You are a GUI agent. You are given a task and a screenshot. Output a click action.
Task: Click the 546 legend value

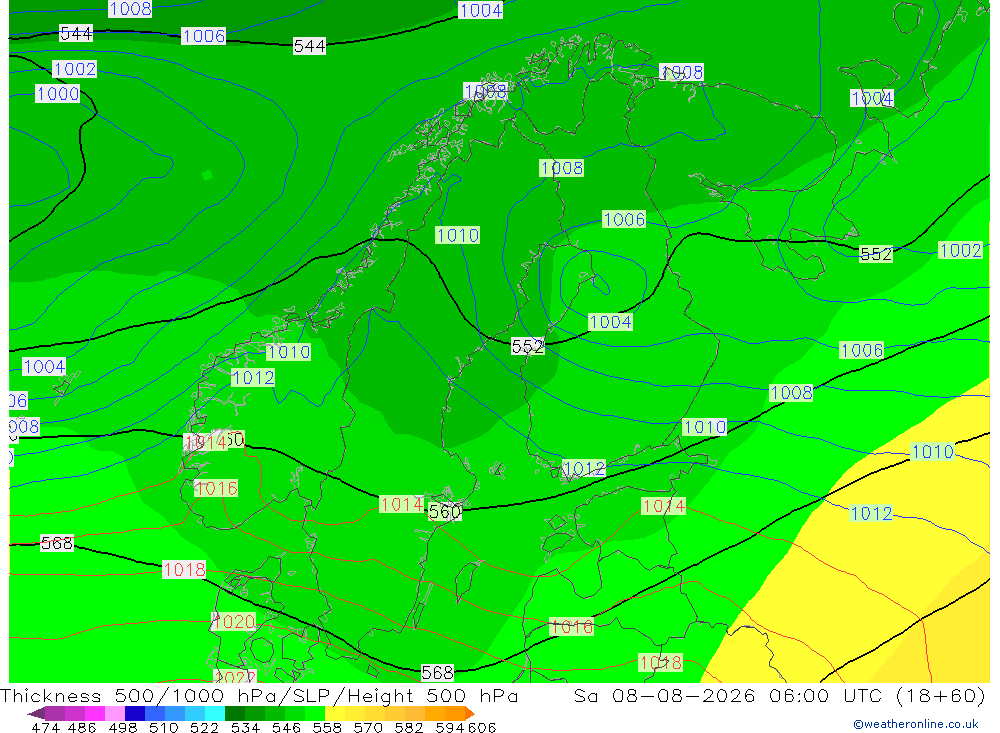(x=286, y=727)
